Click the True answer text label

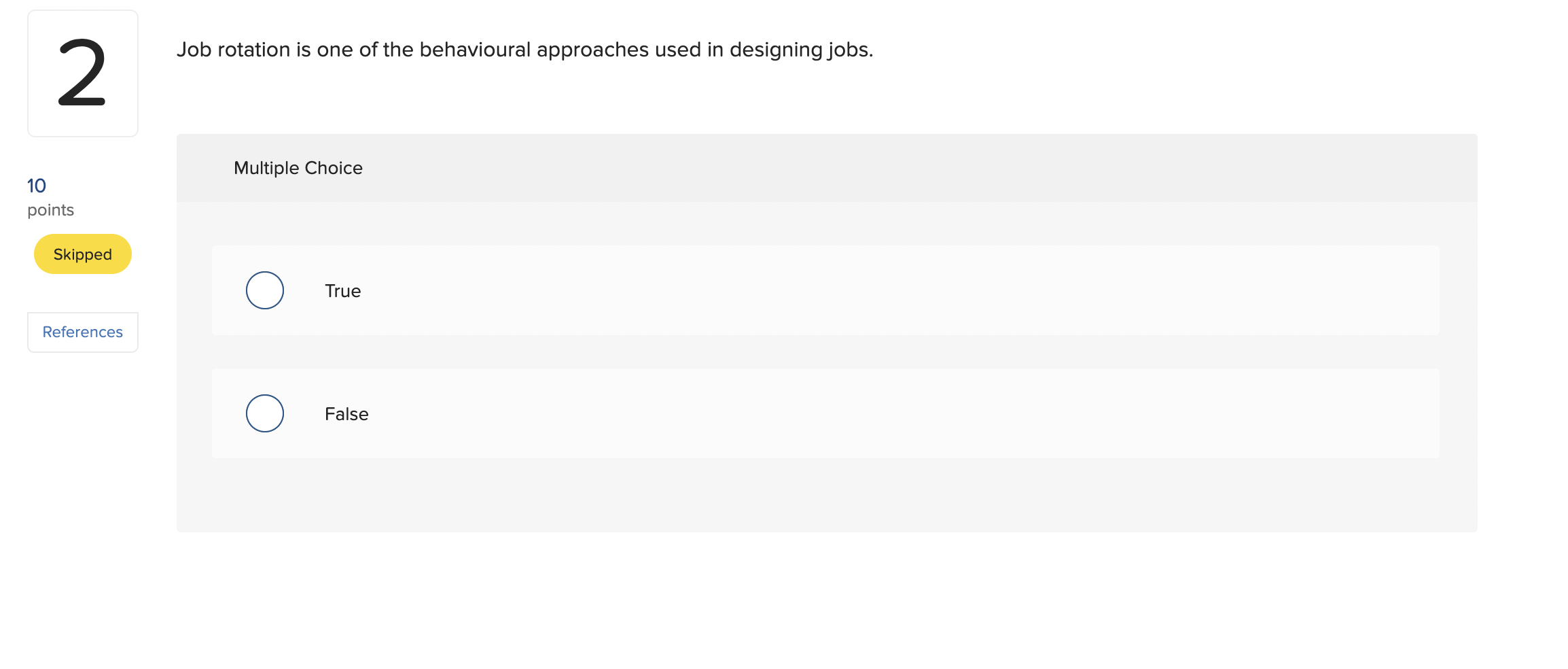click(342, 290)
